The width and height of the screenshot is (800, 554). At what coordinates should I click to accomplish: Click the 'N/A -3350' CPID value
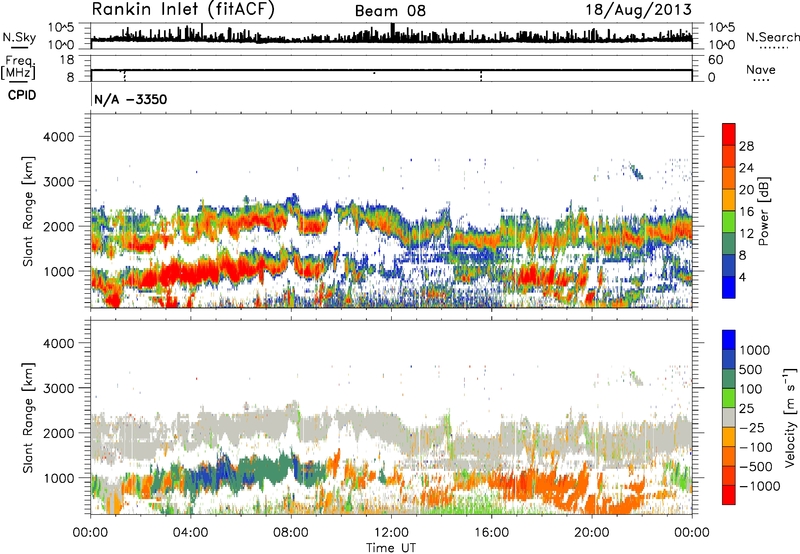[131, 99]
